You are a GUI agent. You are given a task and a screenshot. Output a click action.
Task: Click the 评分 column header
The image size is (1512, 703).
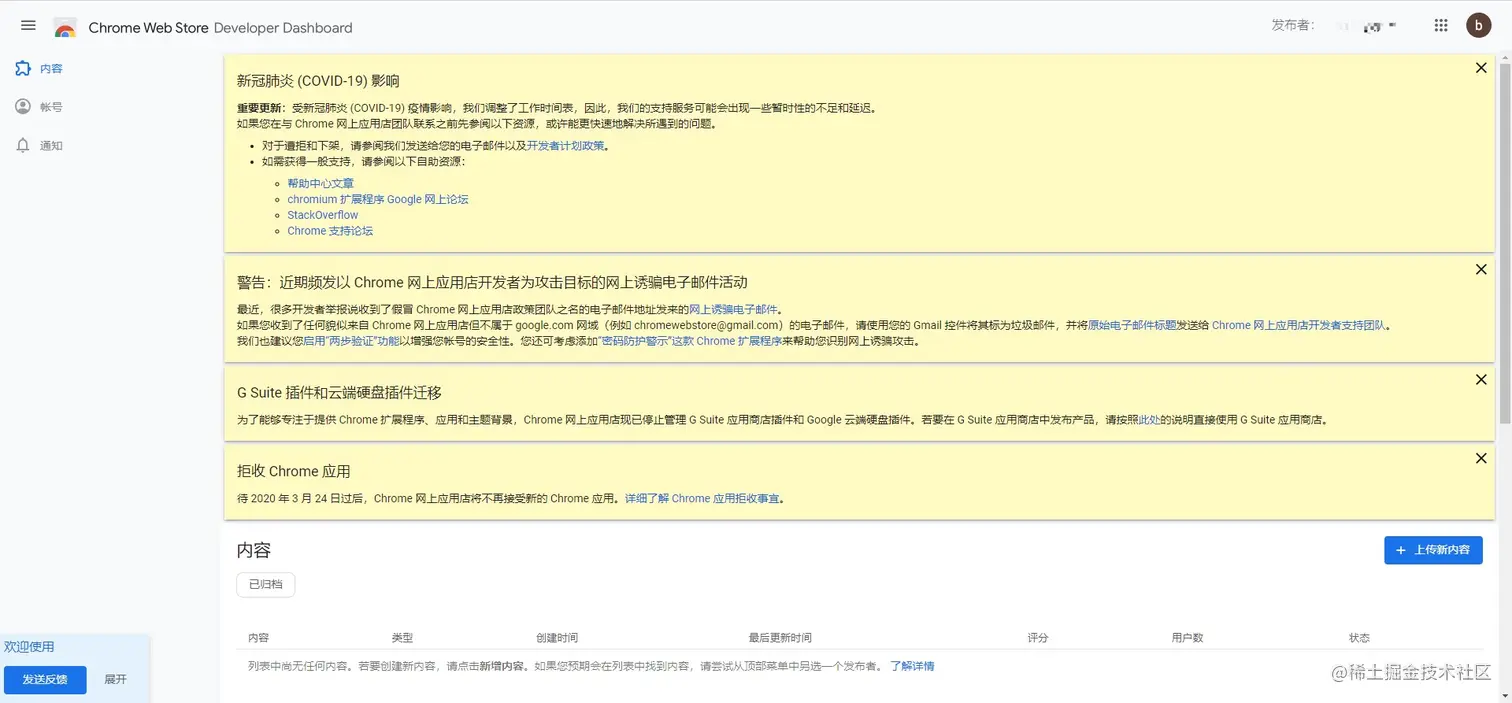coord(1038,638)
